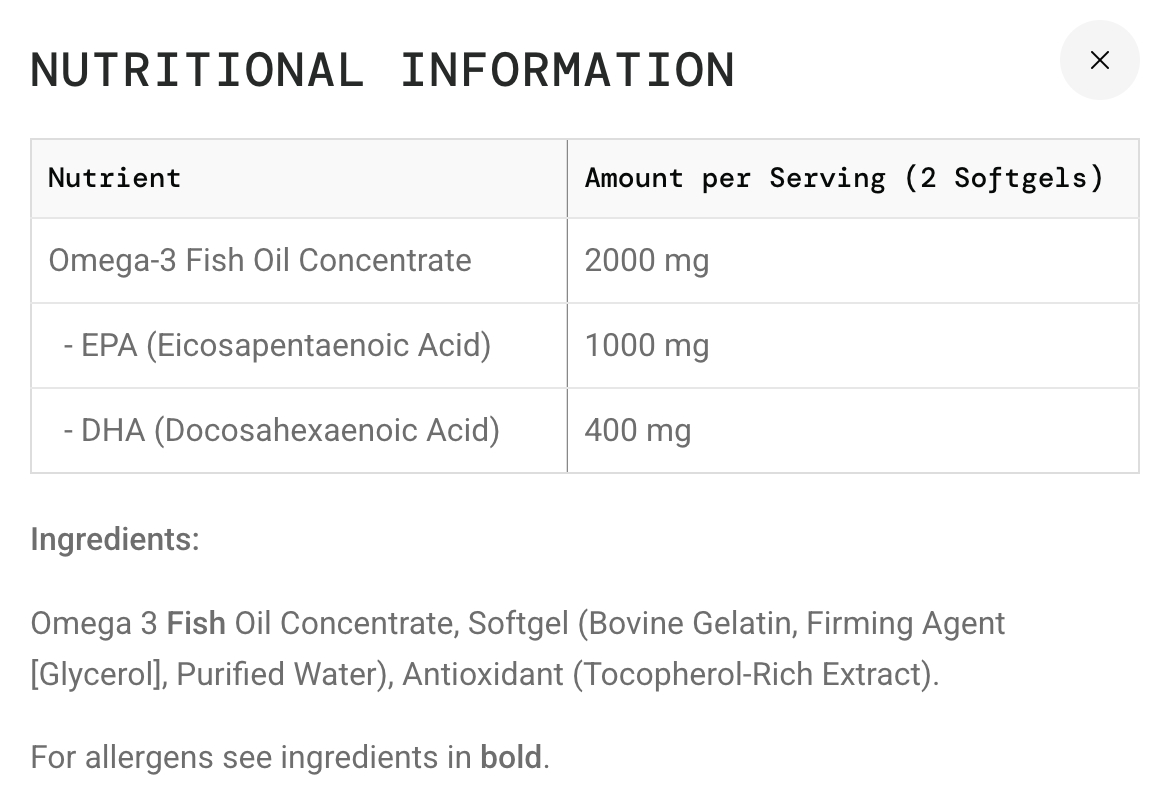Click the X close icon
The image size is (1156, 792).
click(x=1099, y=60)
